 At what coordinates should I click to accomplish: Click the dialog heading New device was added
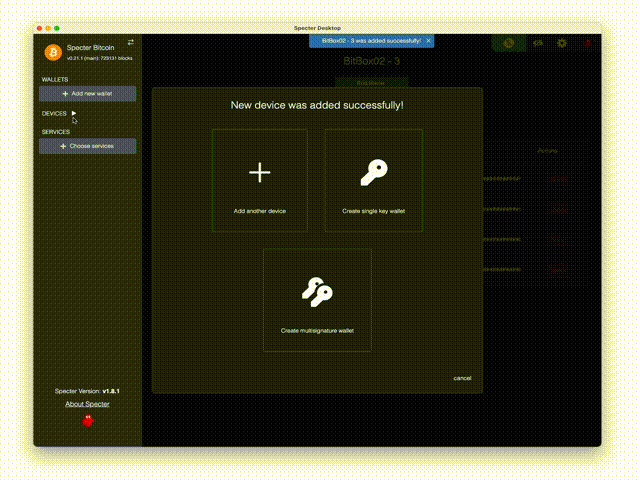pyautogui.click(x=317, y=105)
